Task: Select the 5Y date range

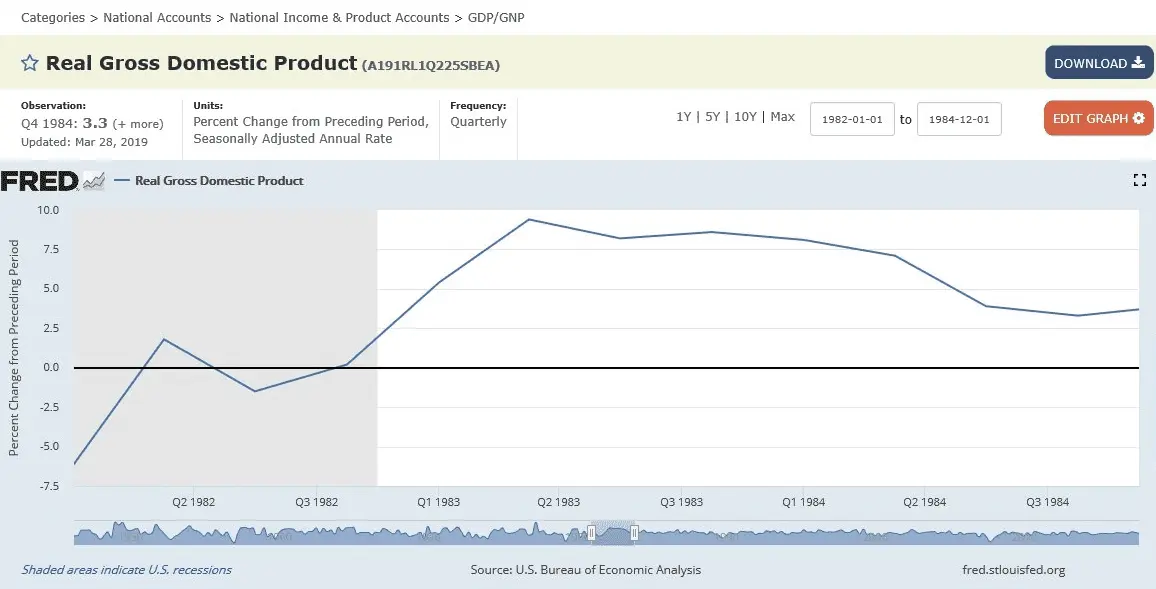Action: point(712,117)
